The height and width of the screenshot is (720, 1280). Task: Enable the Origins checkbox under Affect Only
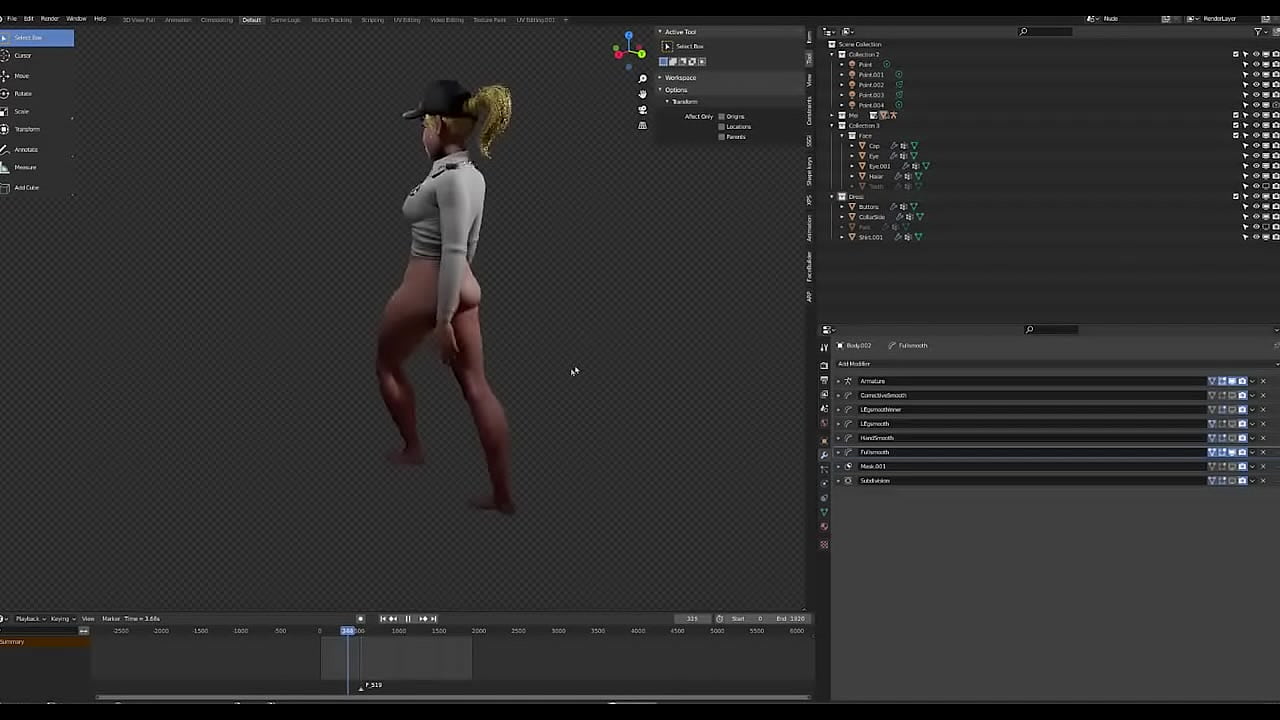[721, 116]
